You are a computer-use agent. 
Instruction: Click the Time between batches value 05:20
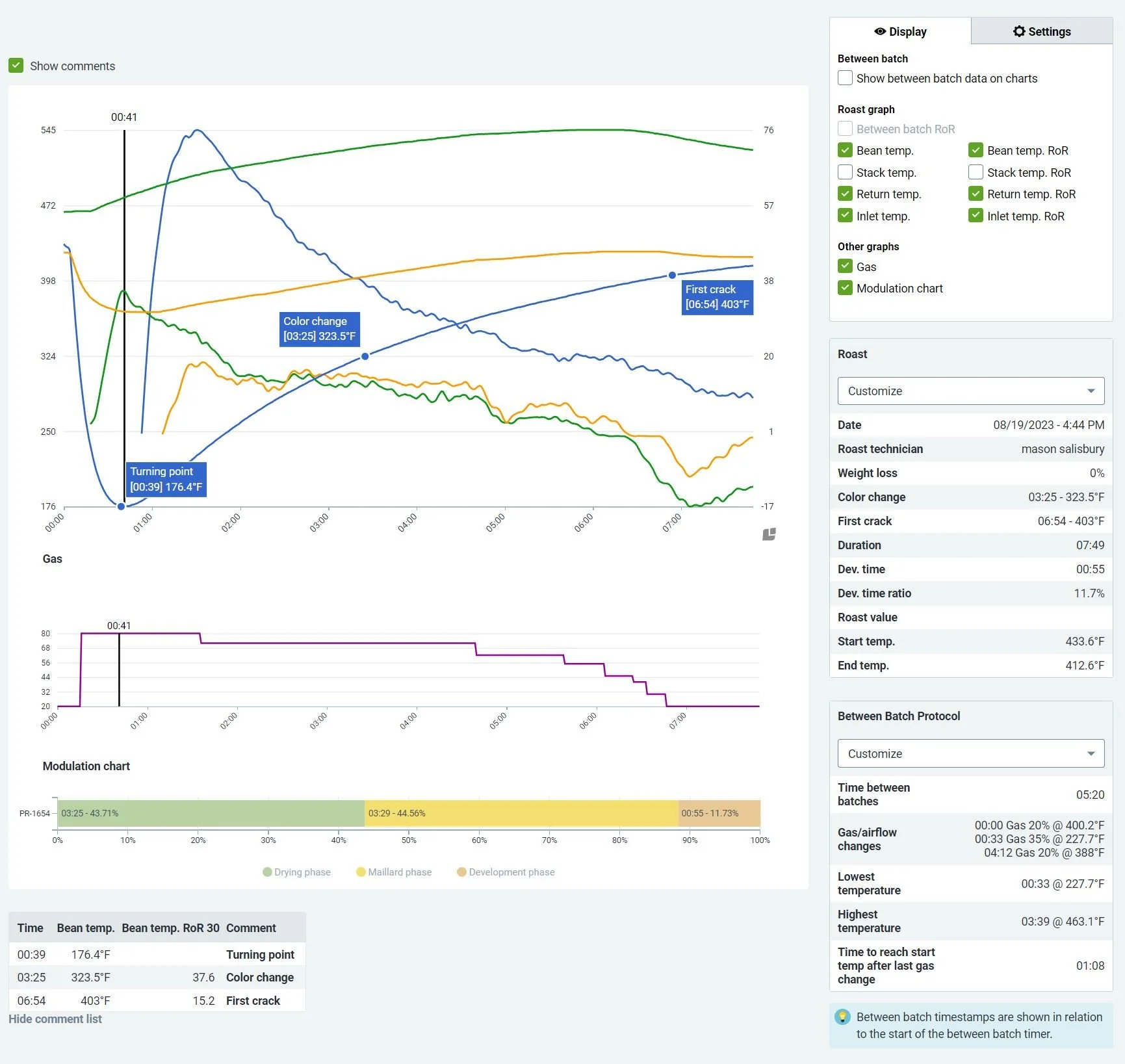(x=1090, y=795)
